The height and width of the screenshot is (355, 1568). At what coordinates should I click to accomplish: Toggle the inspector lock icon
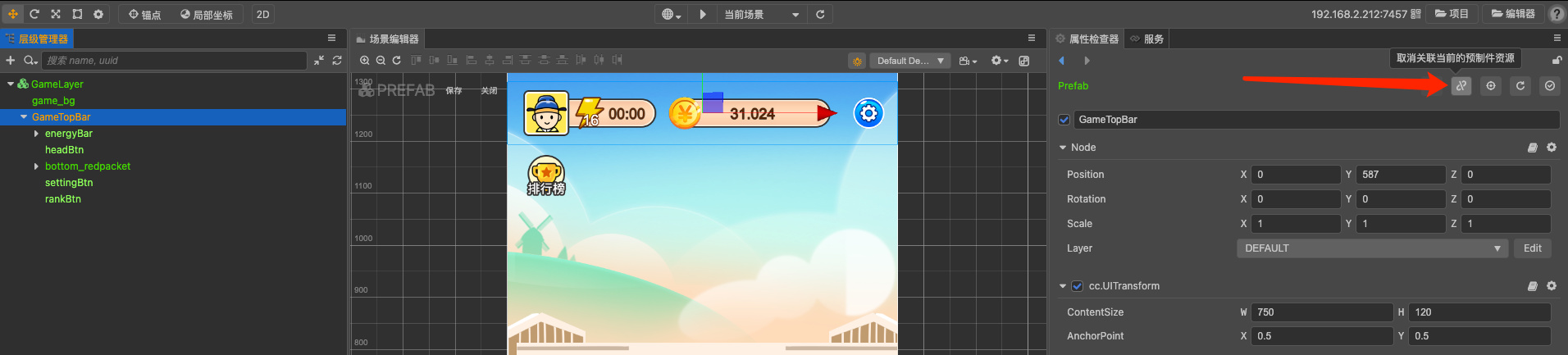pyautogui.click(x=1557, y=60)
